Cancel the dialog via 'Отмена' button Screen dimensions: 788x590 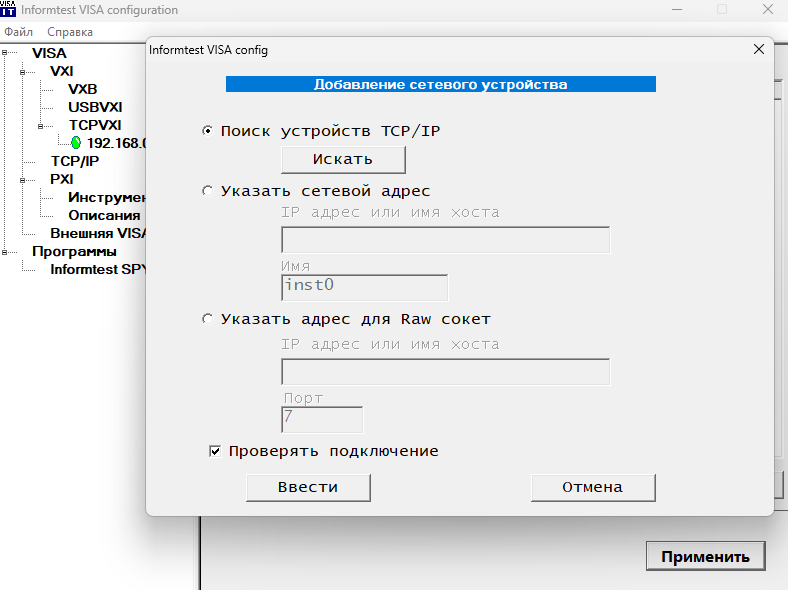click(x=593, y=487)
